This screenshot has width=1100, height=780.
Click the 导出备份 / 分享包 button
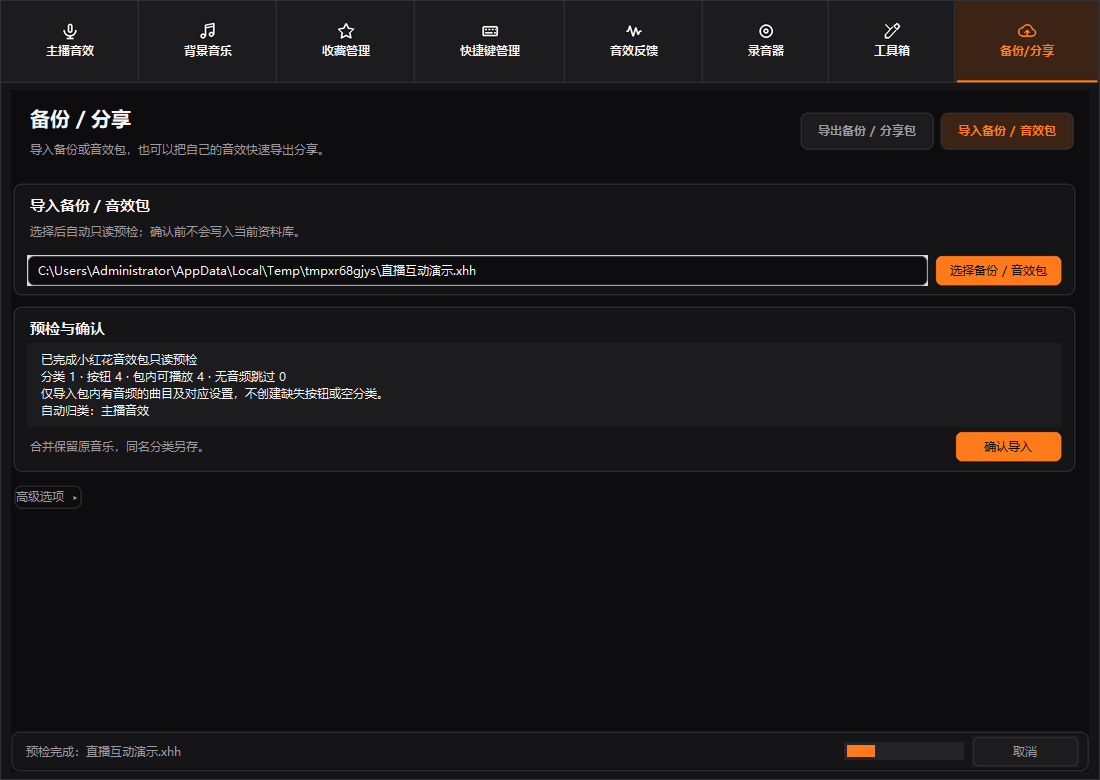(x=867, y=131)
